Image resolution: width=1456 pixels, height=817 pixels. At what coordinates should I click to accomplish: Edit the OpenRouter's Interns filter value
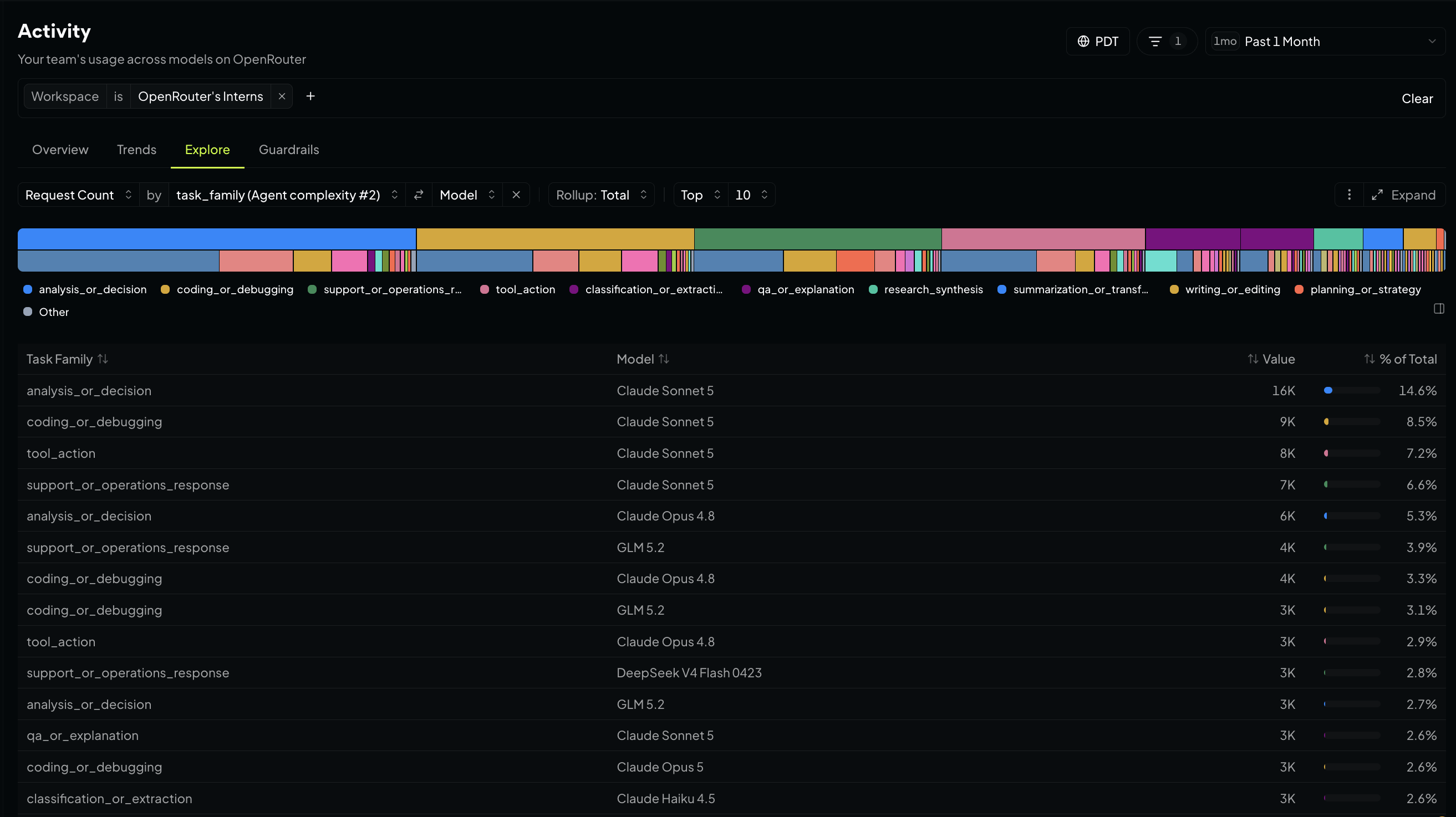(201, 96)
